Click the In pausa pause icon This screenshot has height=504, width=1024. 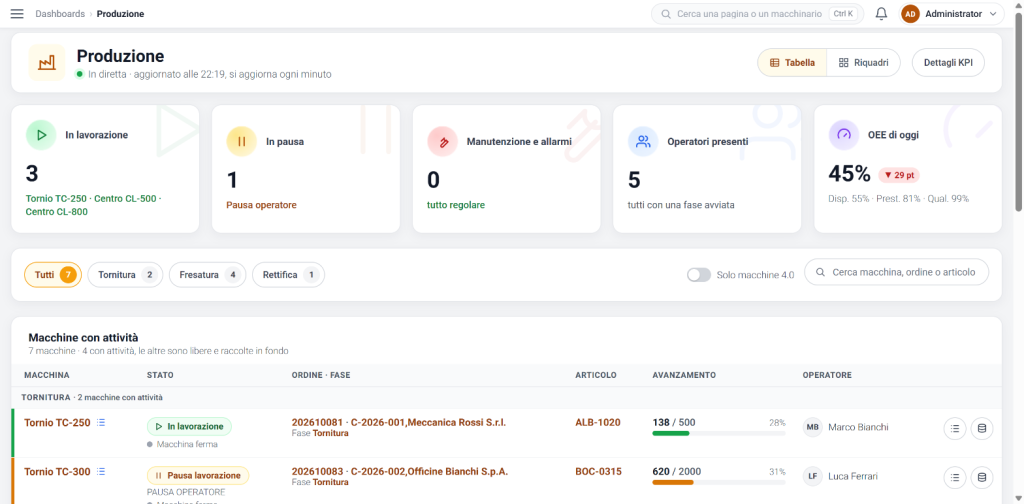click(x=242, y=141)
